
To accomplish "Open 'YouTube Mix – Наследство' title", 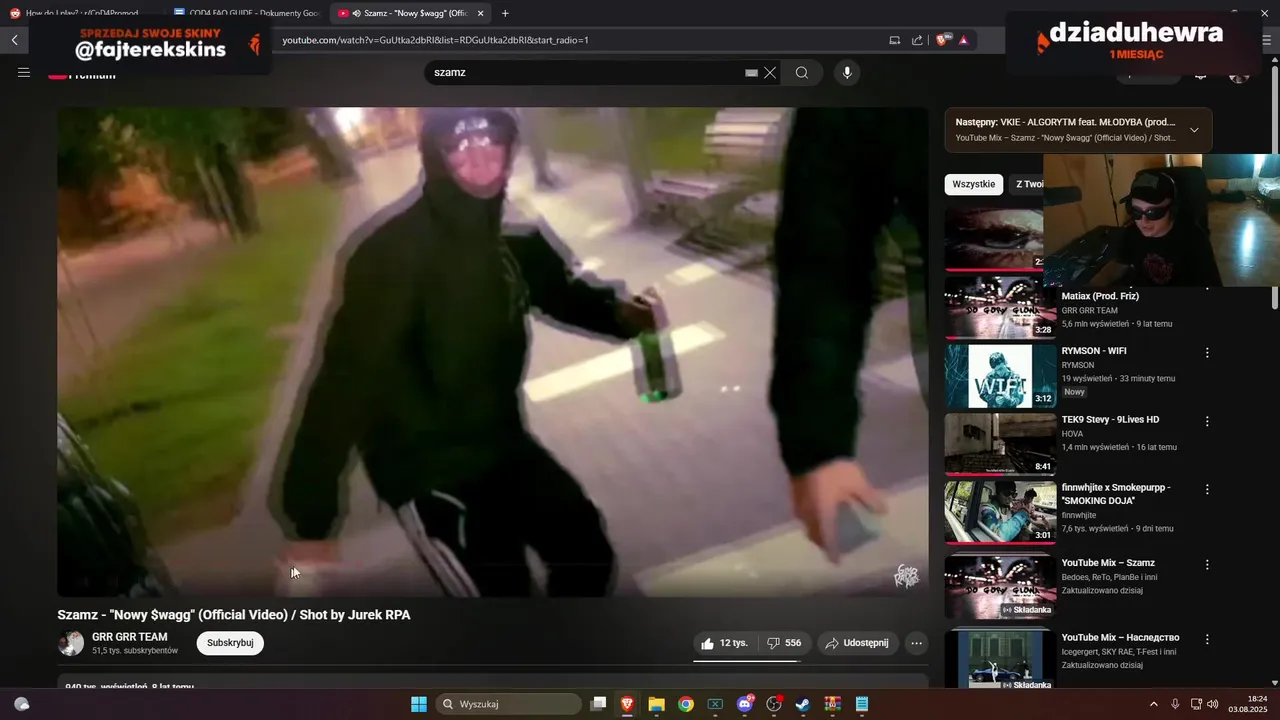I will pyautogui.click(x=1120, y=637).
